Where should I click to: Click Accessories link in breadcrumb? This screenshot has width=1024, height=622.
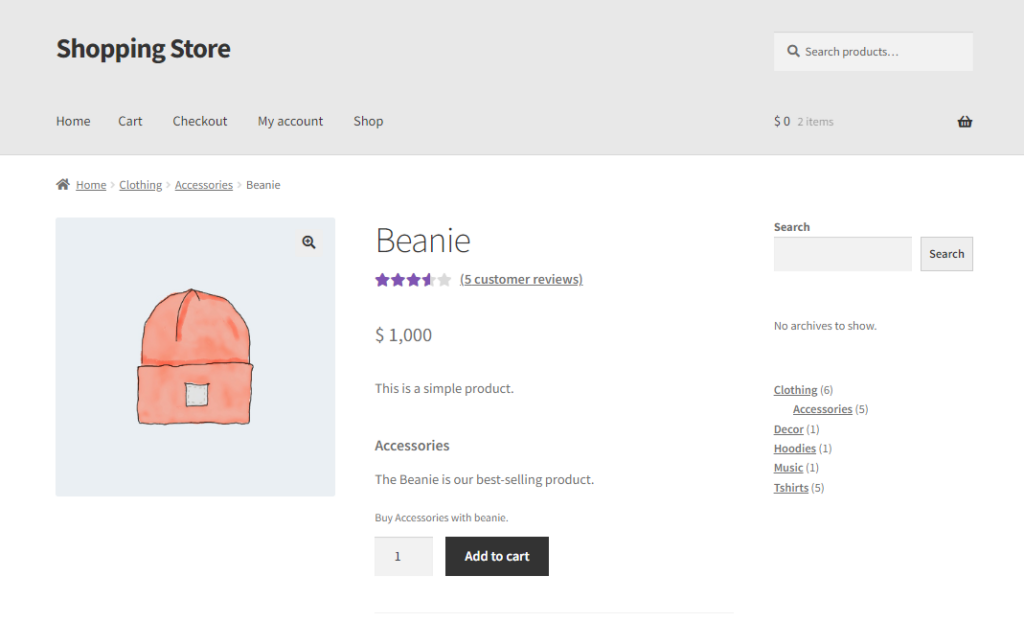click(x=204, y=185)
